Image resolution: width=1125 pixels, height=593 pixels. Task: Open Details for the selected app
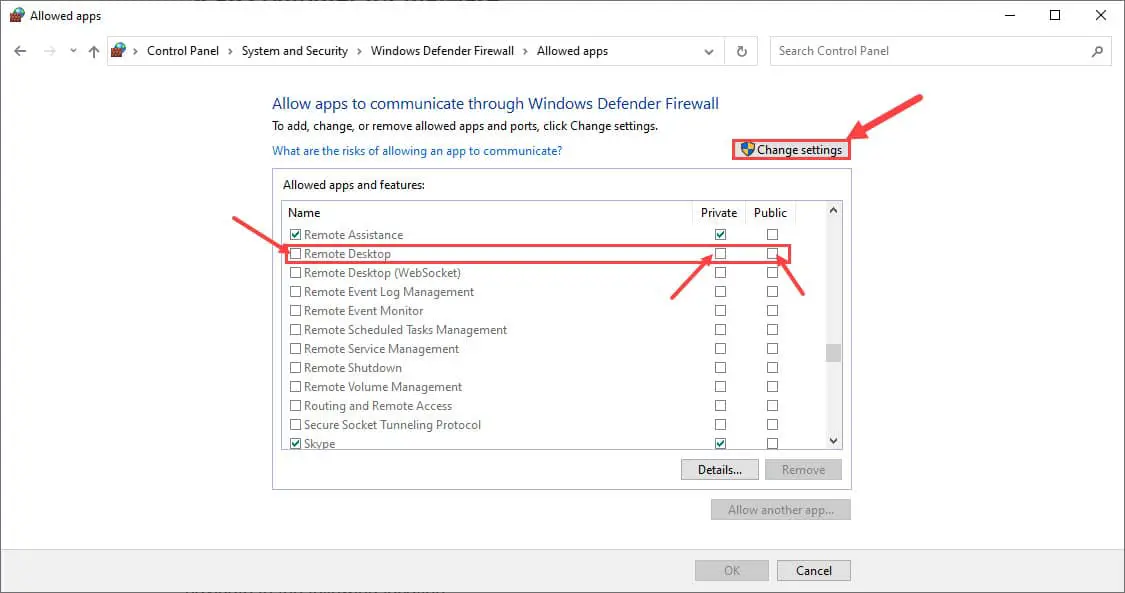[x=720, y=470]
